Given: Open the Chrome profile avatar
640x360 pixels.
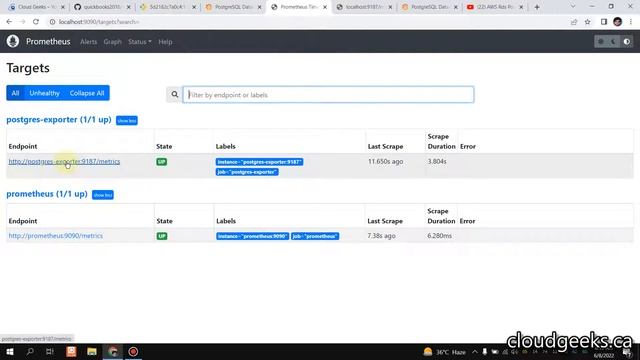Looking at the screenshot, I should (617, 22).
